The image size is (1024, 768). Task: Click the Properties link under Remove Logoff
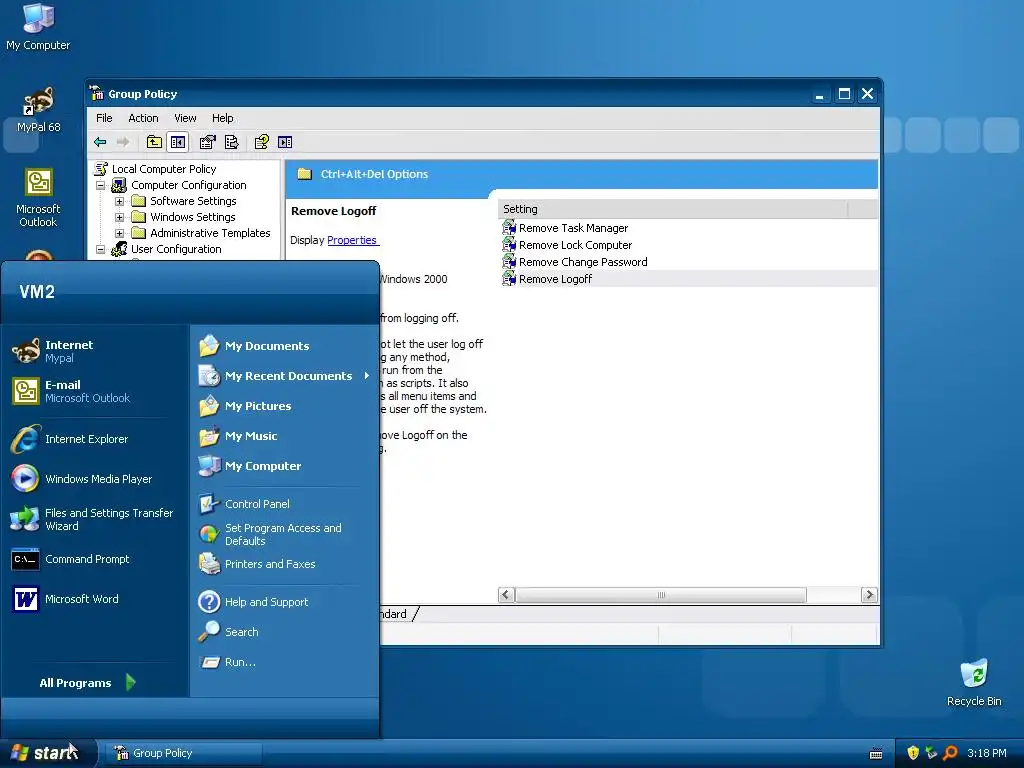[352, 240]
